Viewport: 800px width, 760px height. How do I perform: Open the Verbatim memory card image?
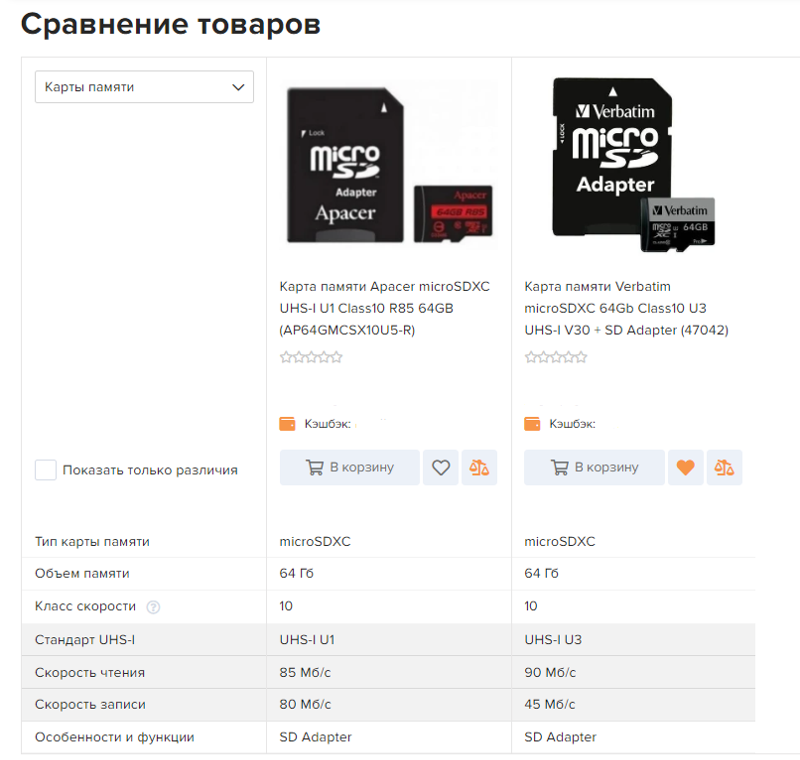(x=633, y=165)
